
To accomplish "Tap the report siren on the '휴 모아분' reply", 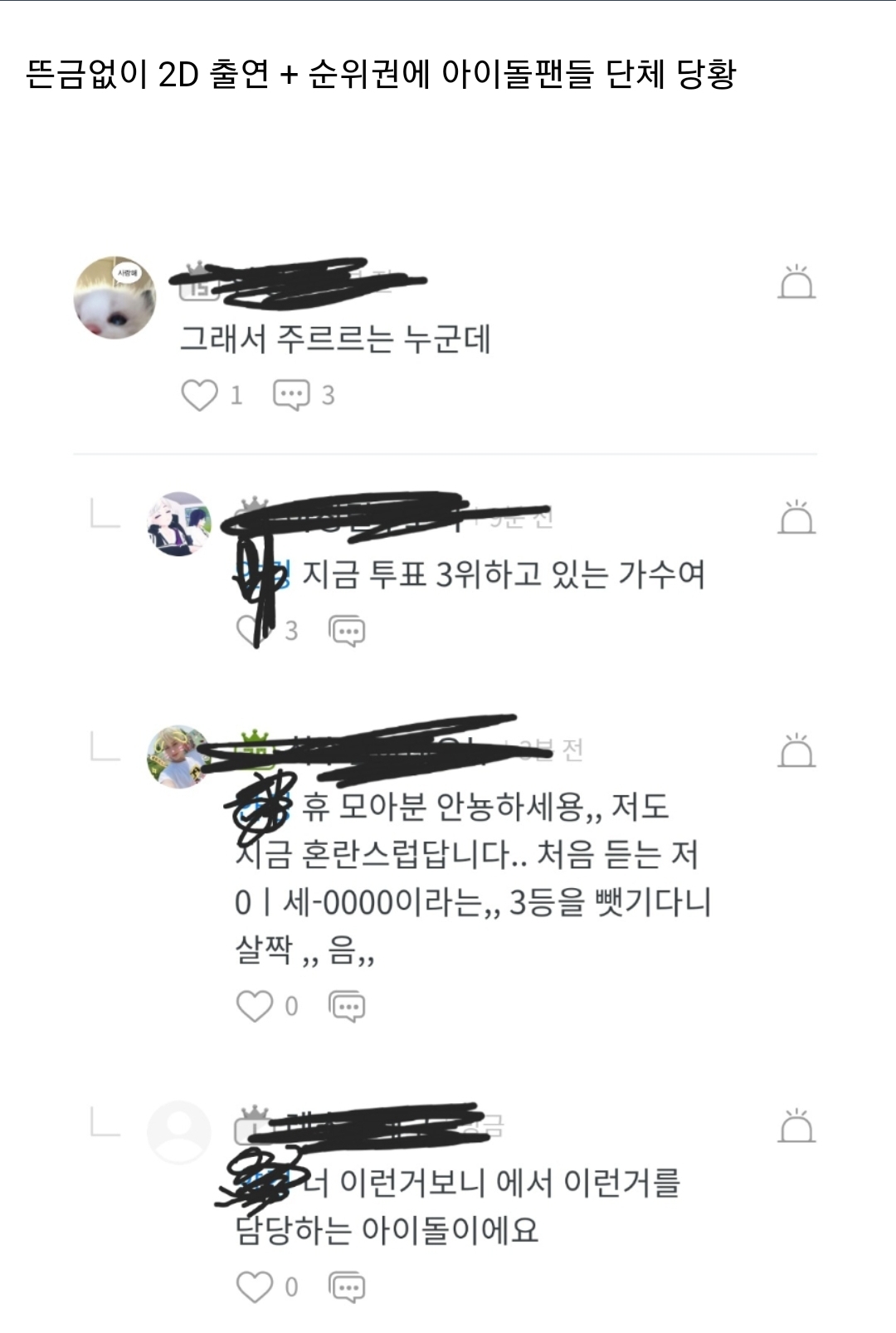I will (x=796, y=750).
